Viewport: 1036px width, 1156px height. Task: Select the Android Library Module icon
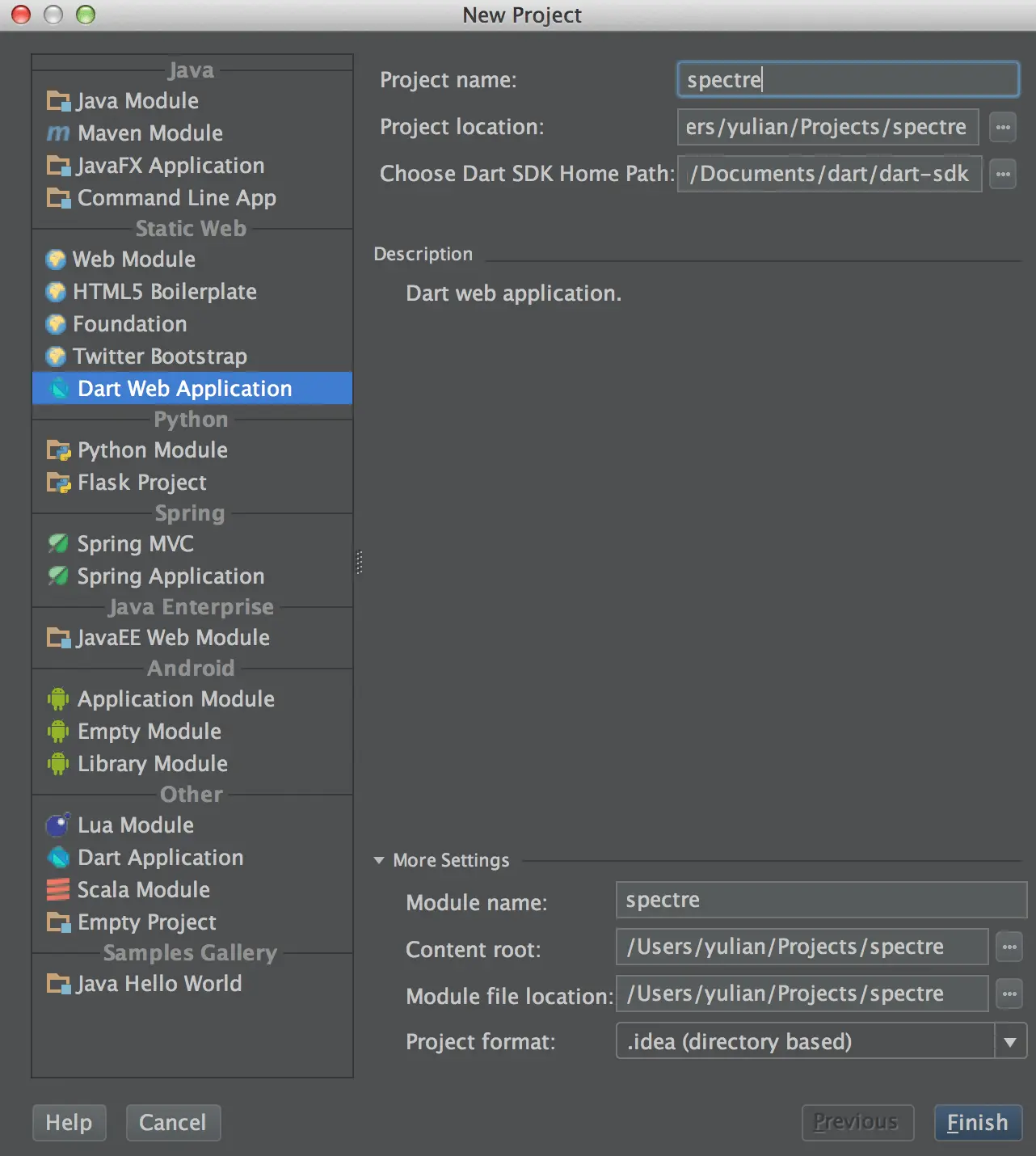(57, 763)
